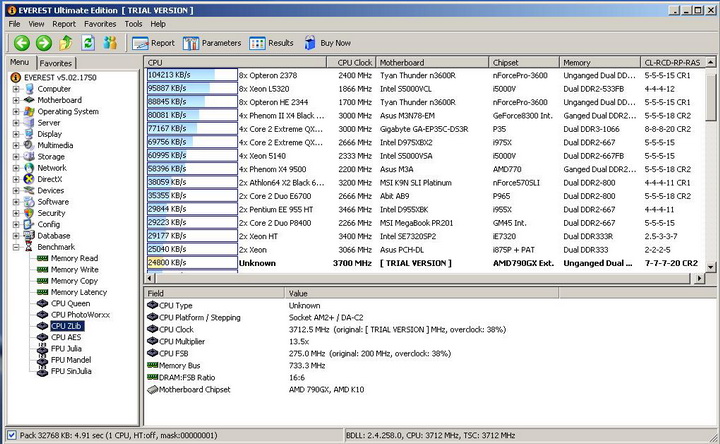720x444 pixels.
Task: Click the Security shield icon in tree
Action: pyautogui.click(x=29, y=213)
